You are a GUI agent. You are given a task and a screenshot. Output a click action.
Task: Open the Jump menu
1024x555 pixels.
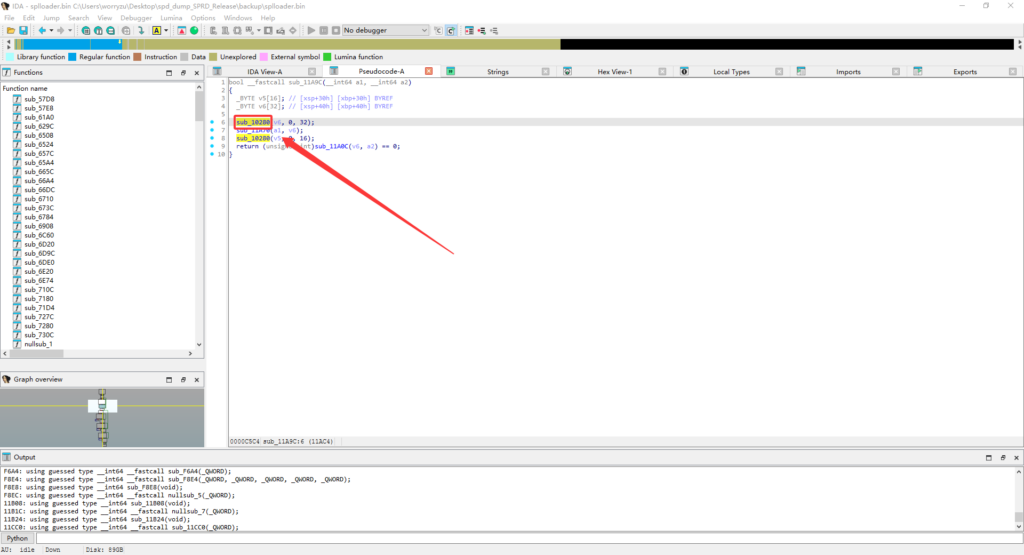pyautogui.click(x=51, y=18)
